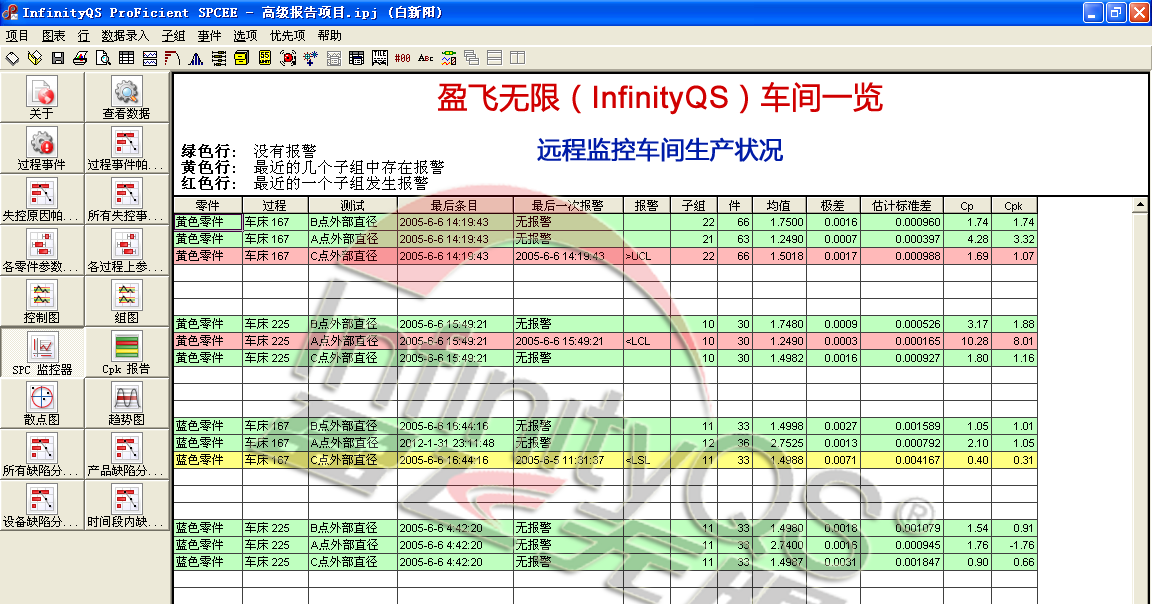Open the 趋势图 trend chart

tap(126, 403)
